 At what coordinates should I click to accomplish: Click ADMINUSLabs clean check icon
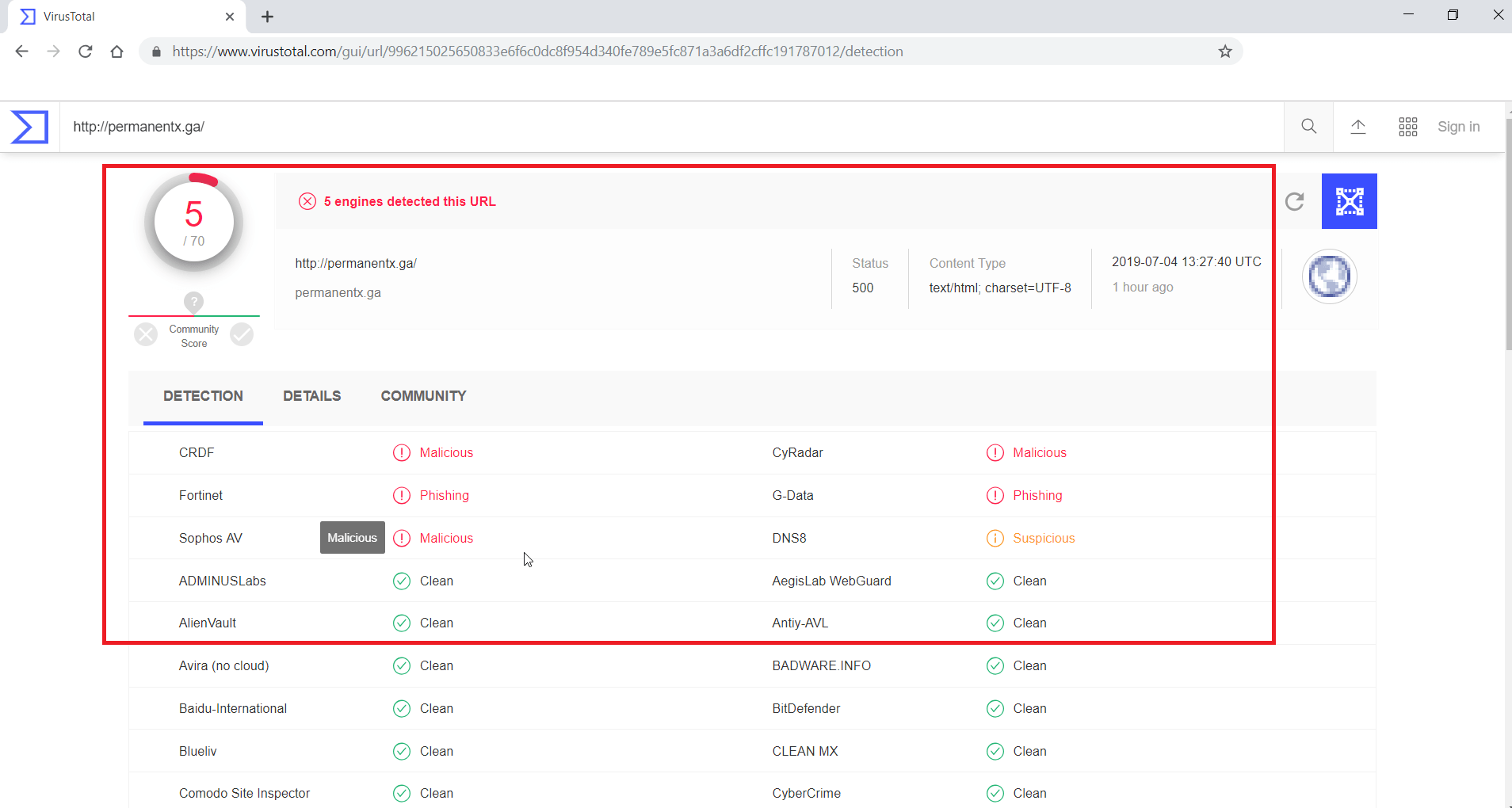[x=402, y=581]
